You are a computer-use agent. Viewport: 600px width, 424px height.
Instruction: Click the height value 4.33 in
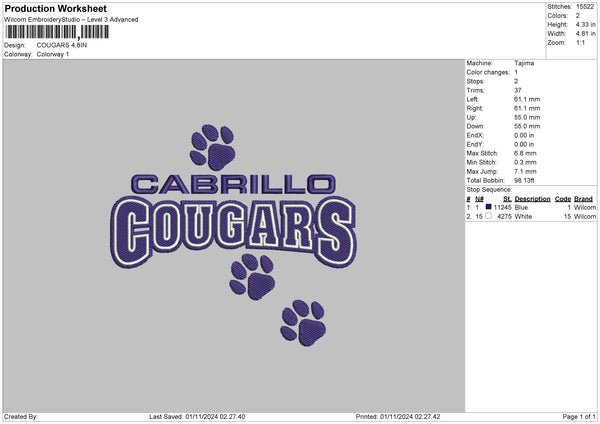tap(585, 24)
